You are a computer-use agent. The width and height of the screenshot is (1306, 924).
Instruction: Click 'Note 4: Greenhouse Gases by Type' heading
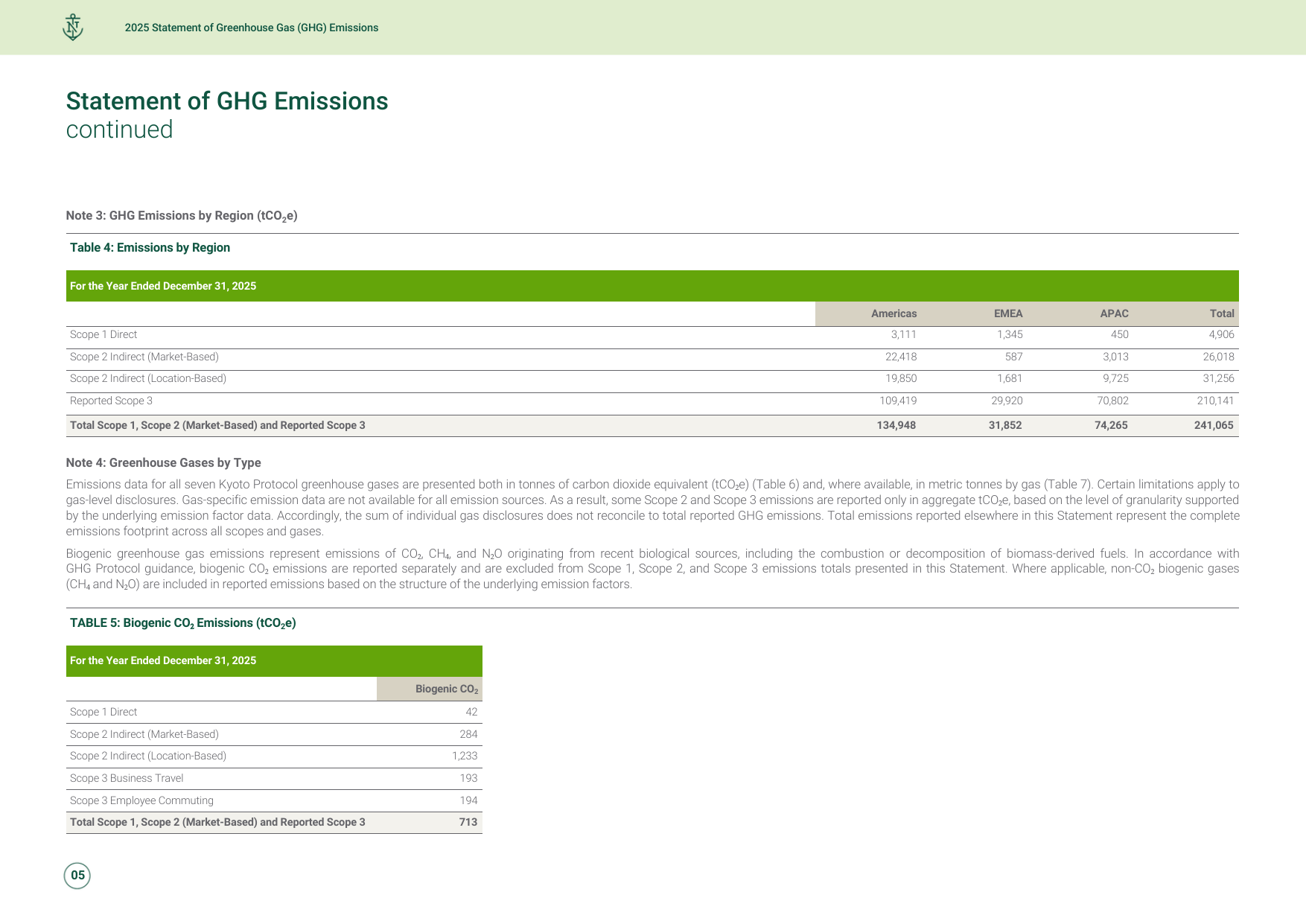click(163, 463)
